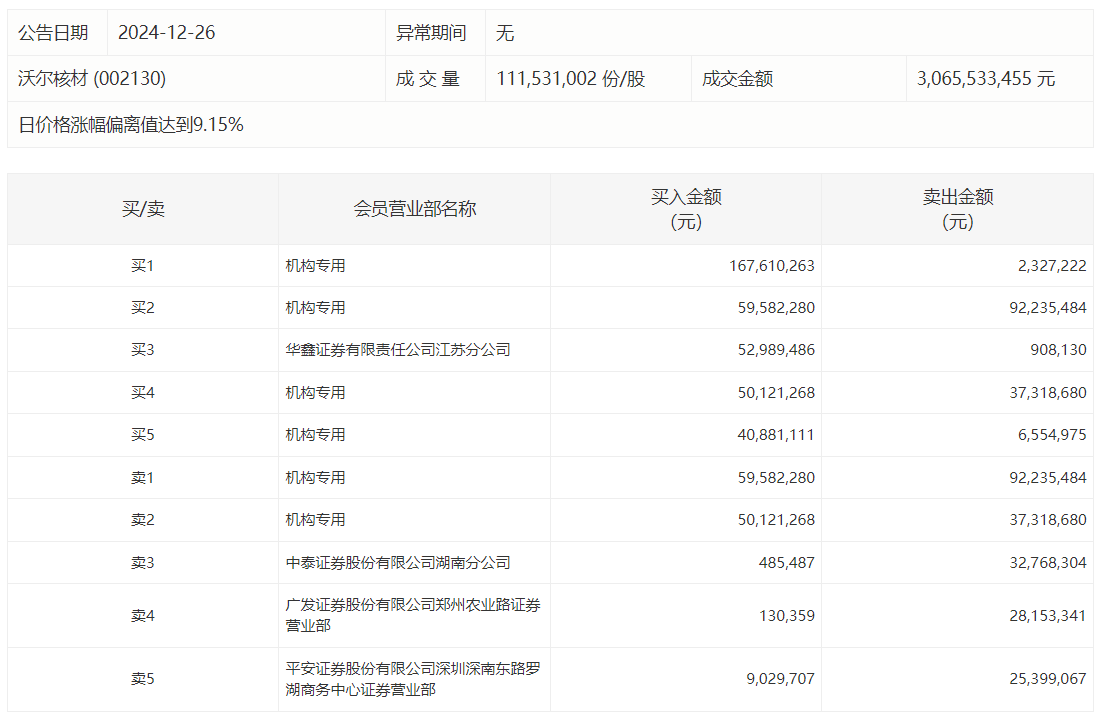Open 广发证券股份有限公司郑州农业路证券营业部 entry
1100x720 pixels.
[x=412, y=615]
